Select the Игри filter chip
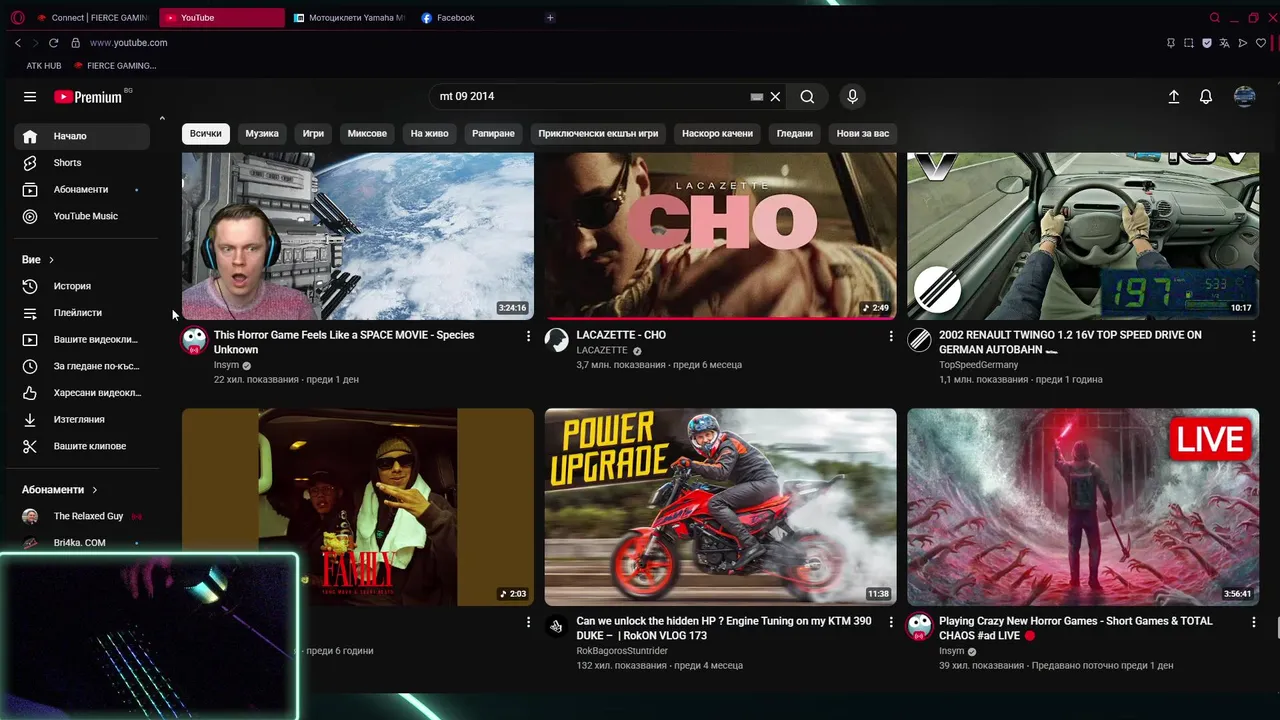The width and height of the screenshot is (1280, 720). pyautogui.click(x=314, y=133)
